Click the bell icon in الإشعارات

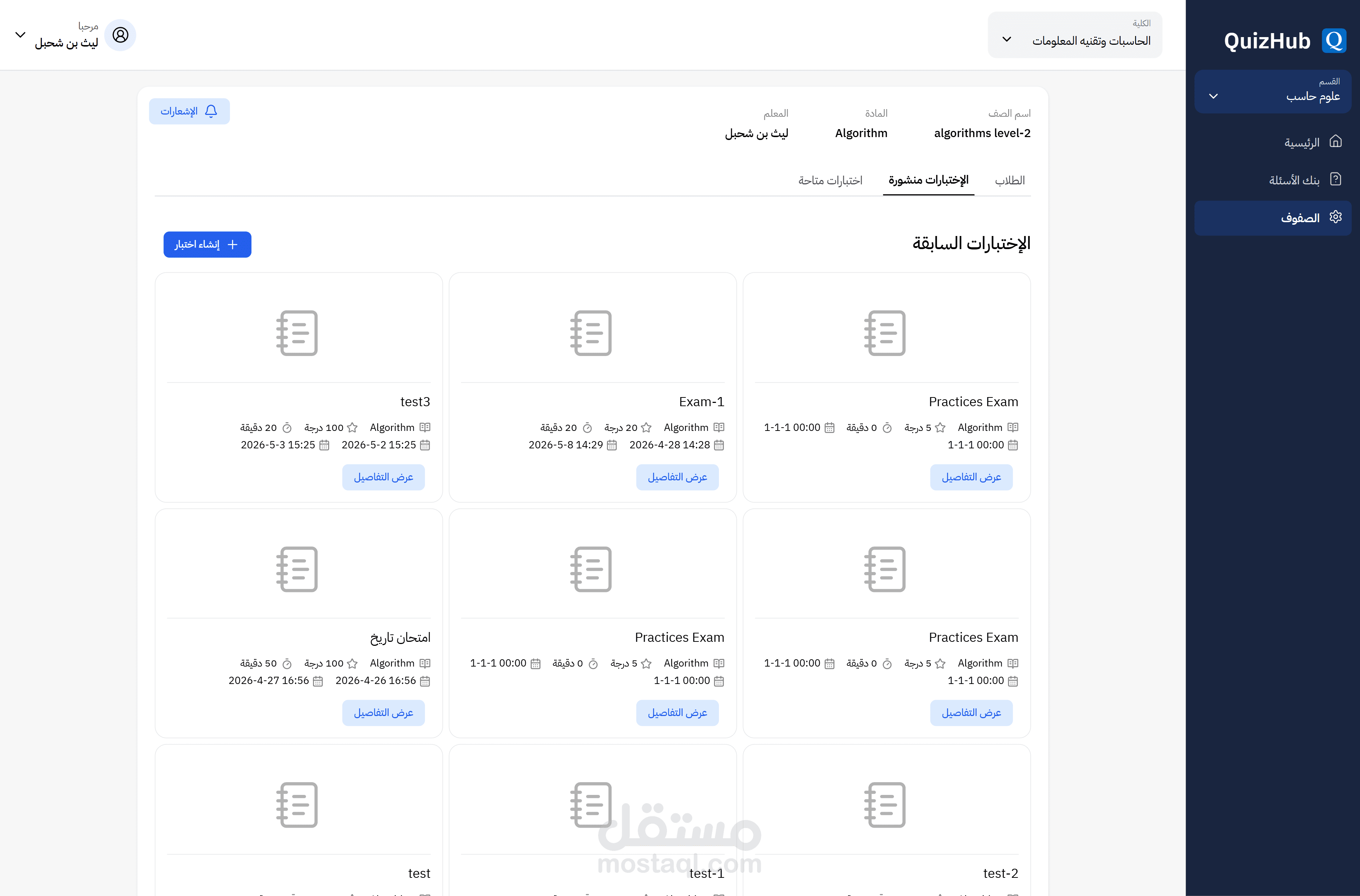211,111
